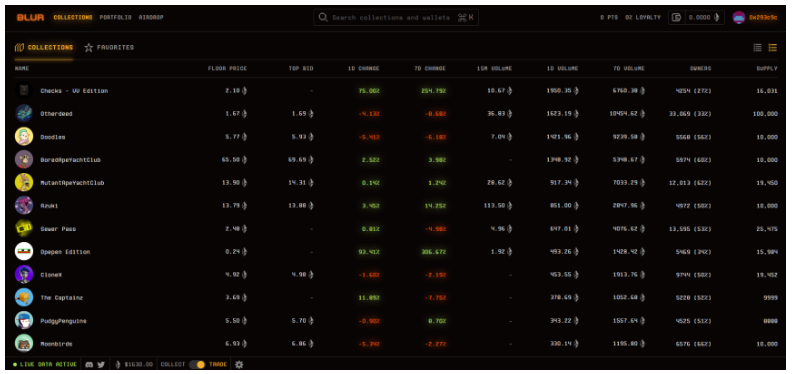Open the Airdrop tab in top navigation

pos(151,18)
